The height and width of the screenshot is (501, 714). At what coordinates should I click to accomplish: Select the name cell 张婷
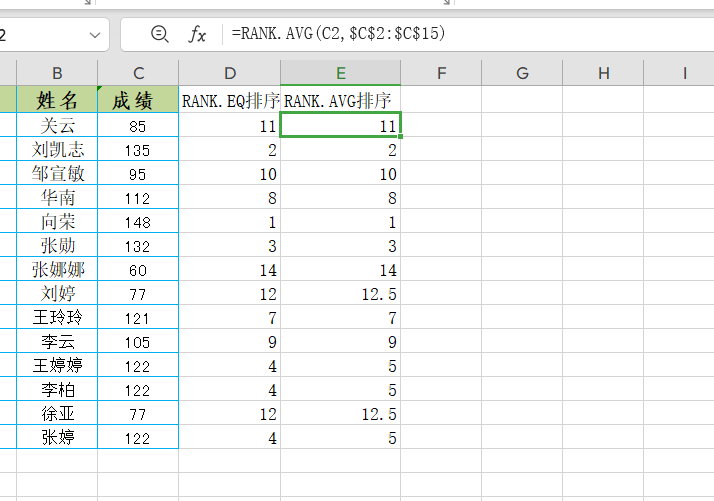(57, 438)
